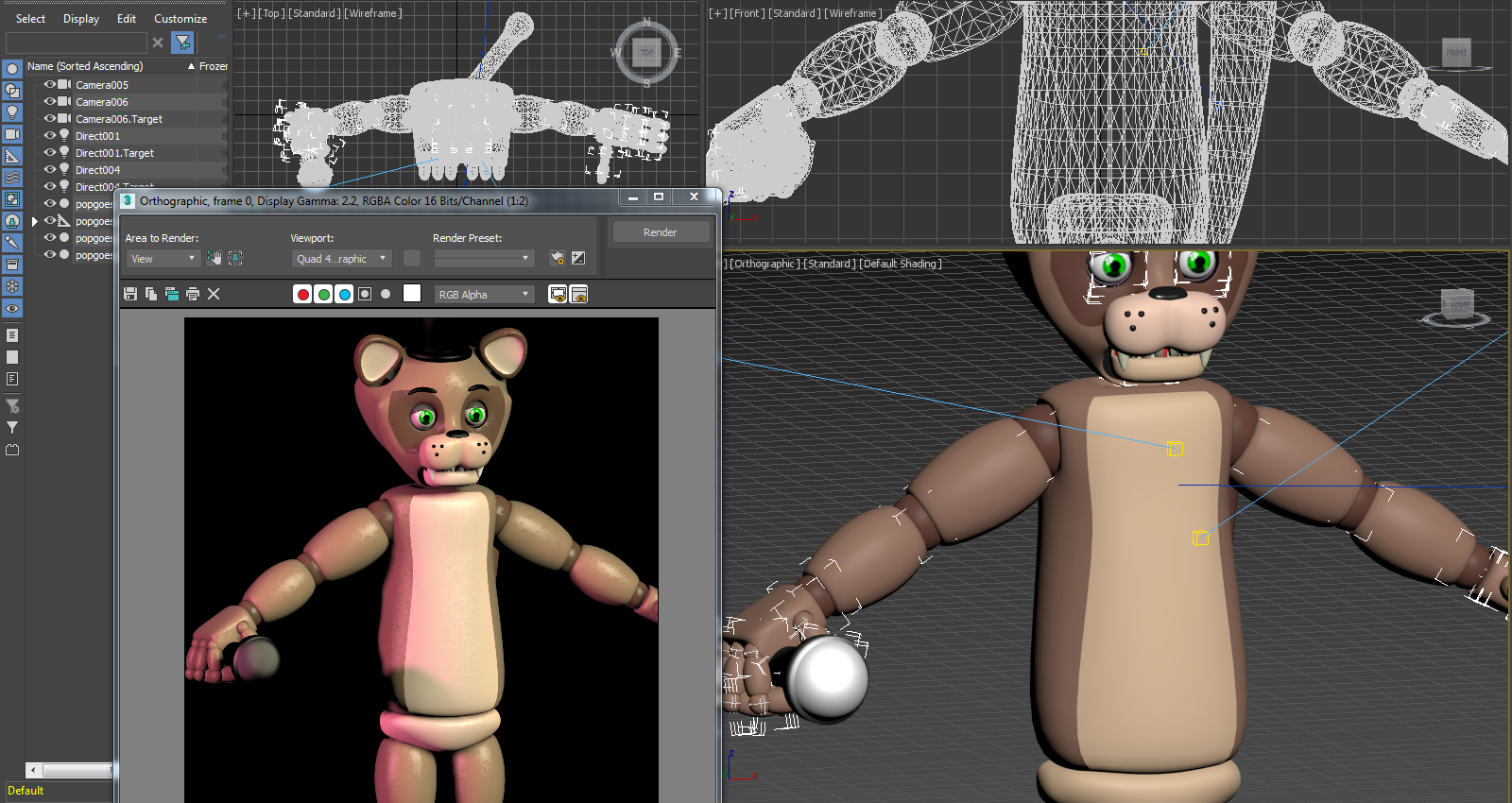The image size is (1512, 803).
Task: Select Camera006.Target in object list
Action: click(119, 119)
